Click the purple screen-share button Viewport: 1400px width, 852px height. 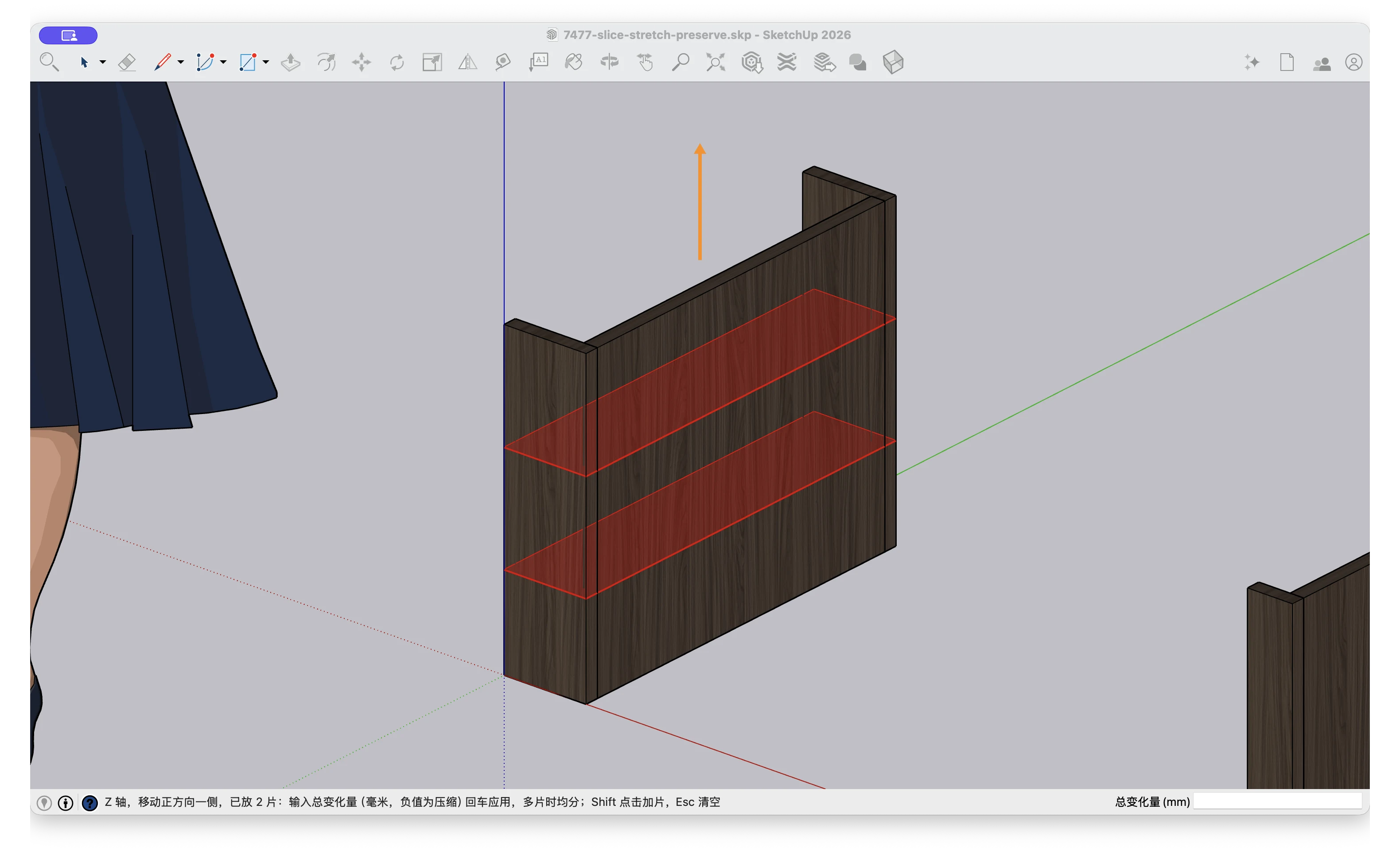coord(68,35)
